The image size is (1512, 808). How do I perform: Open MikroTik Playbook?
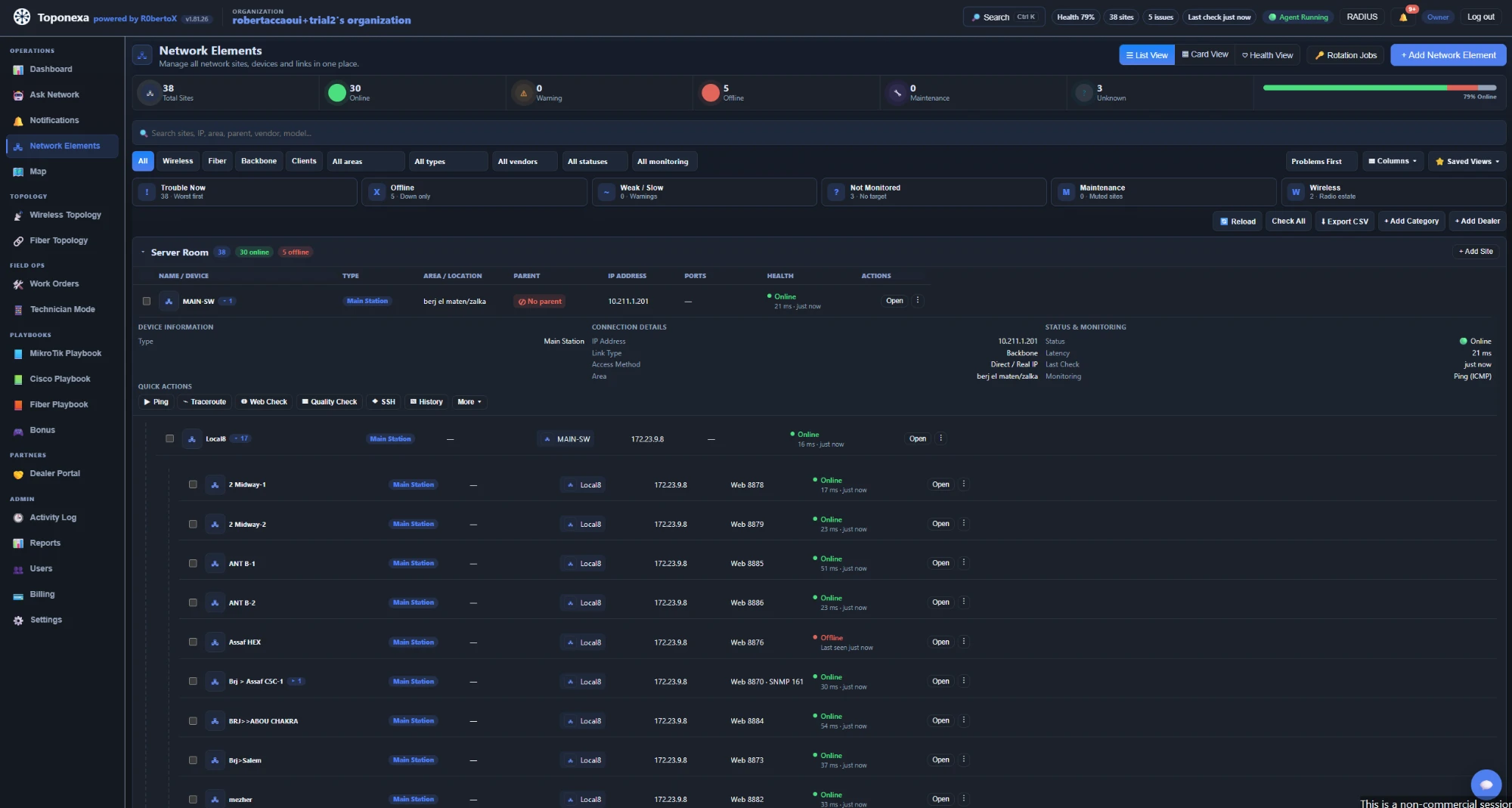coord(65,354)
